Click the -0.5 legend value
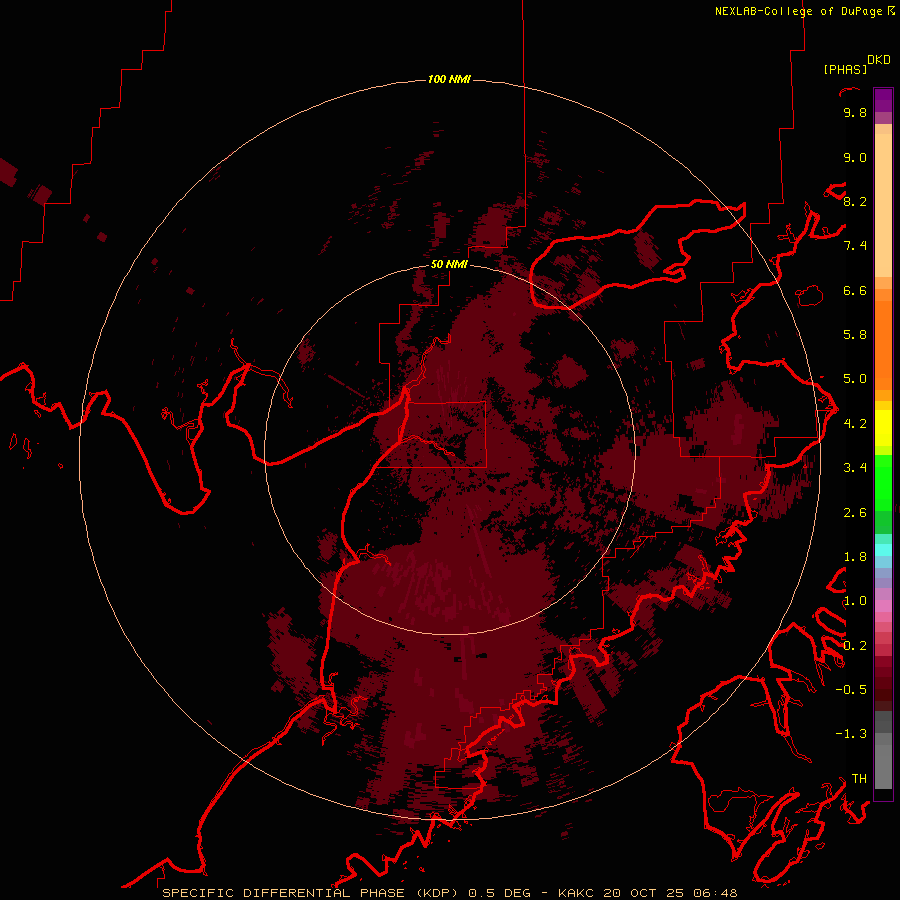This screenshot has height=900, width=900. [x=851, y=690]
